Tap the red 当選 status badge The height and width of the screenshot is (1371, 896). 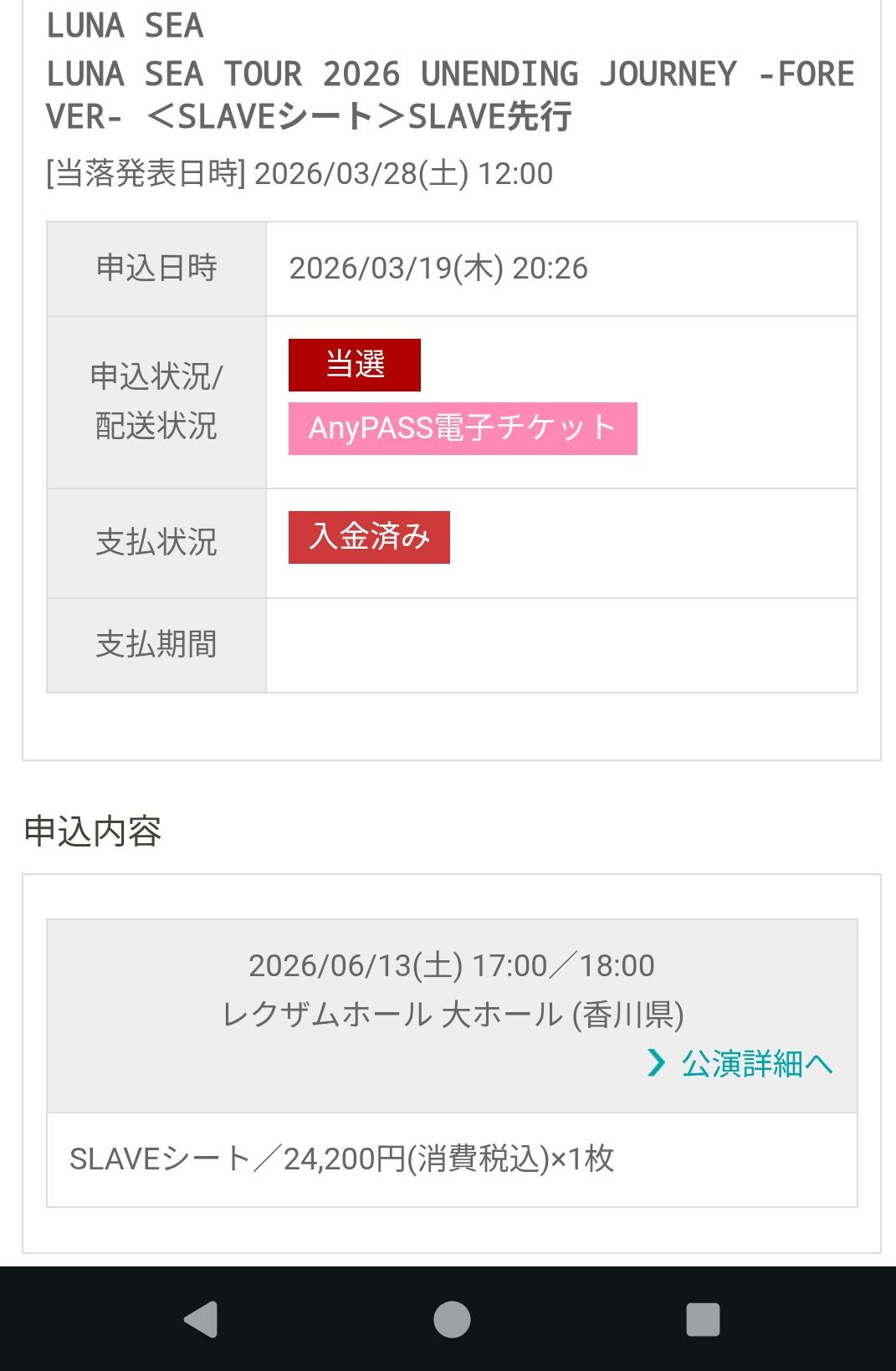tap(354, 365)
